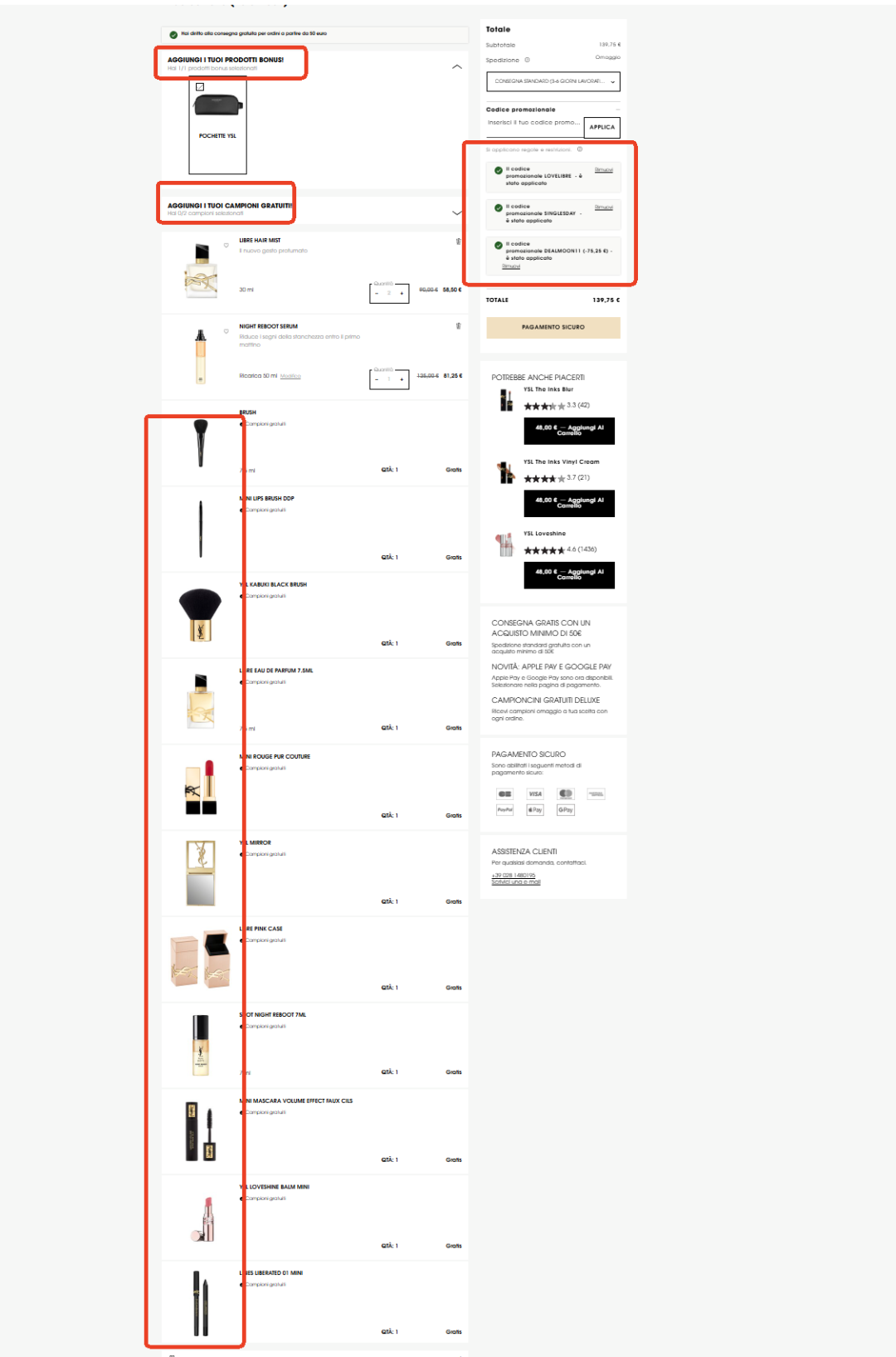Image resolution: width=896 pixels, height=1357 pixels.
Task: Focus the promo code input field
Action: click(535, 123)
